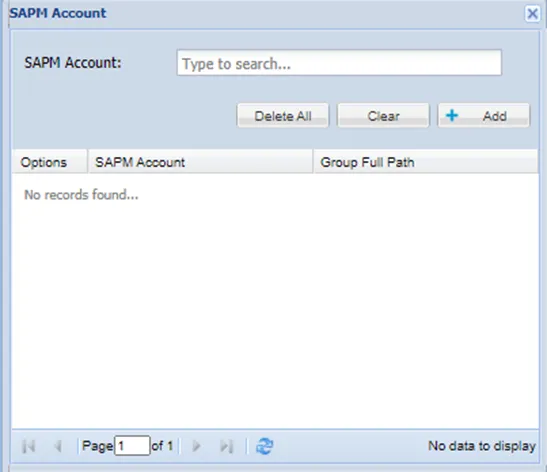Sort by the SAPM Account column header
The width and height of the screenshot is (547, 472).
tap(200, 162)
